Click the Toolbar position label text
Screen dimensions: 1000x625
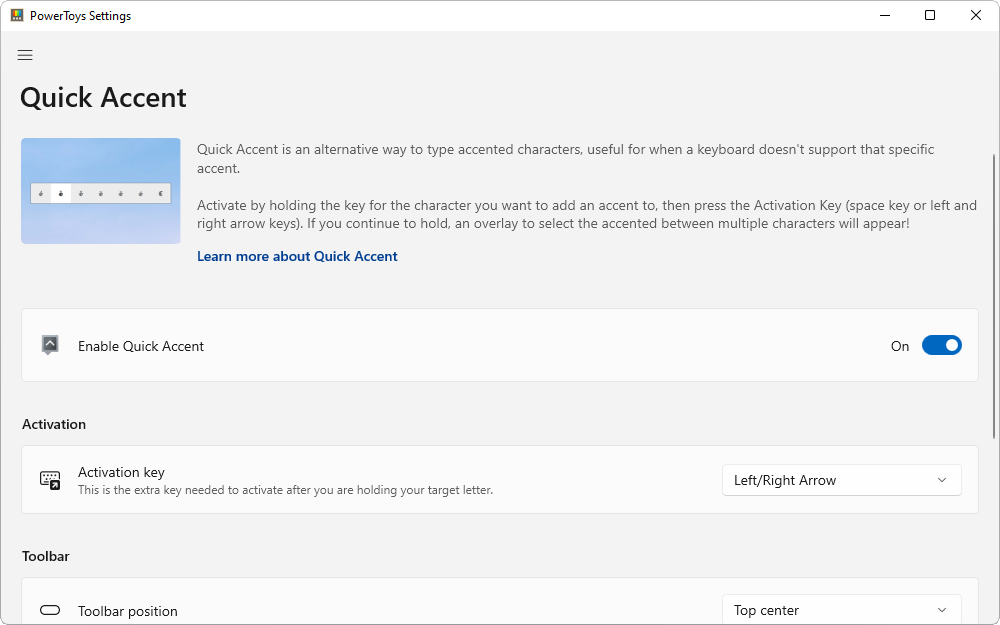[128, 611]
